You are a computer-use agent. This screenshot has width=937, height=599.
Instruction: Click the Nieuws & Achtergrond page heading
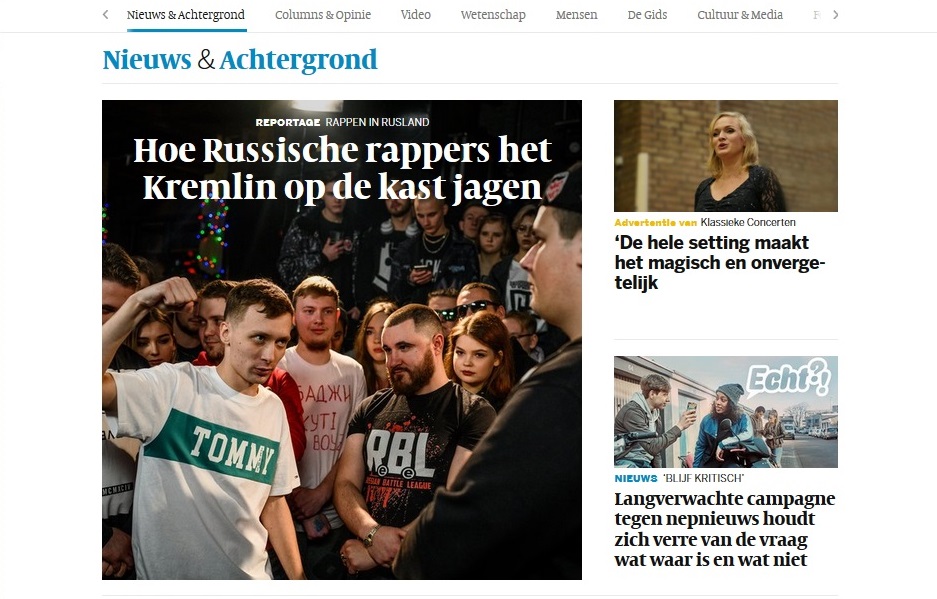pos(240,60)
